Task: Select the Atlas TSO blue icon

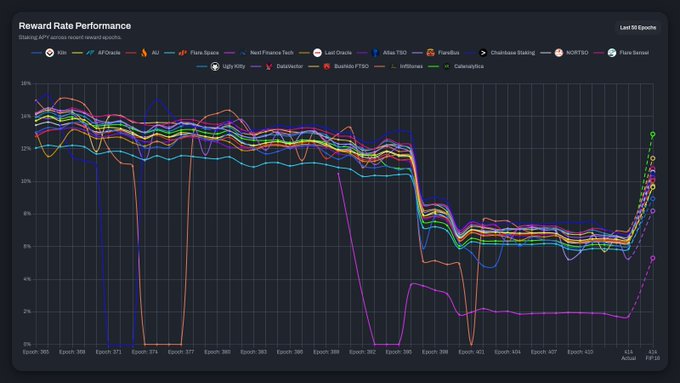Action: pyautogui.click(x=376, y=53)
